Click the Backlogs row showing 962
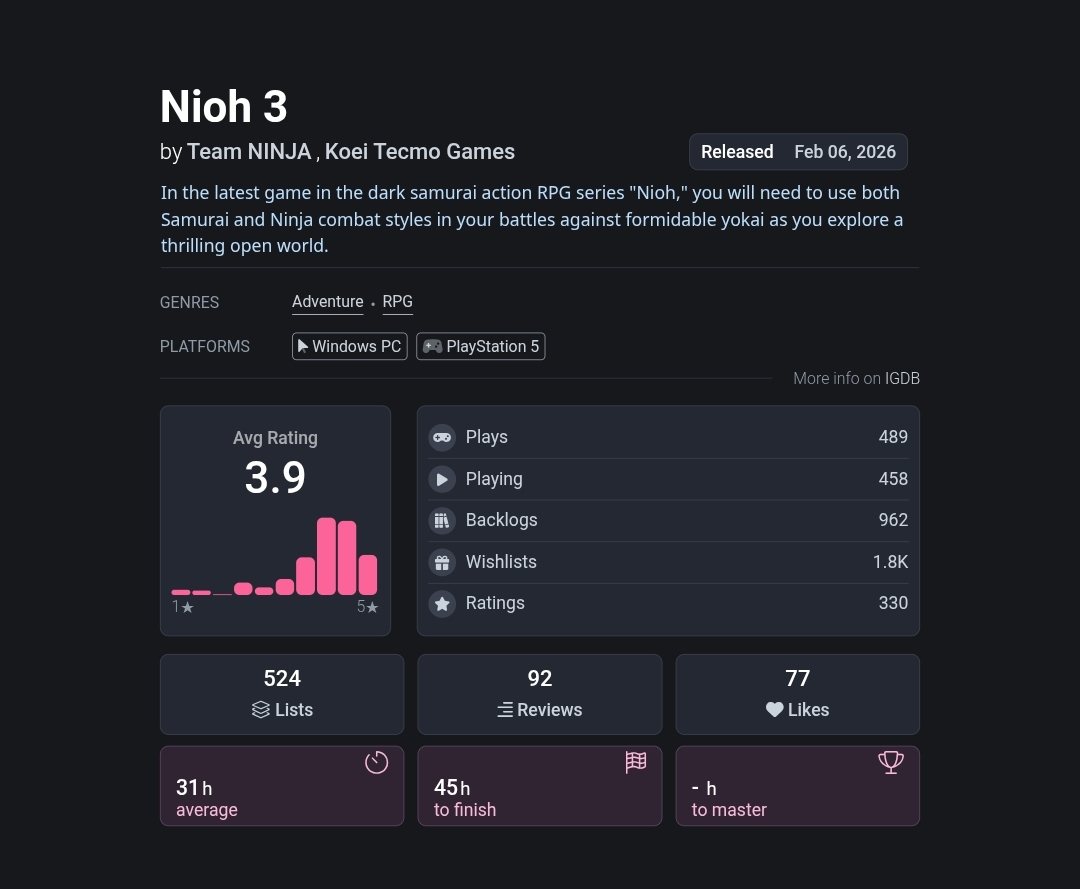1080x889 pixels. 668,521
